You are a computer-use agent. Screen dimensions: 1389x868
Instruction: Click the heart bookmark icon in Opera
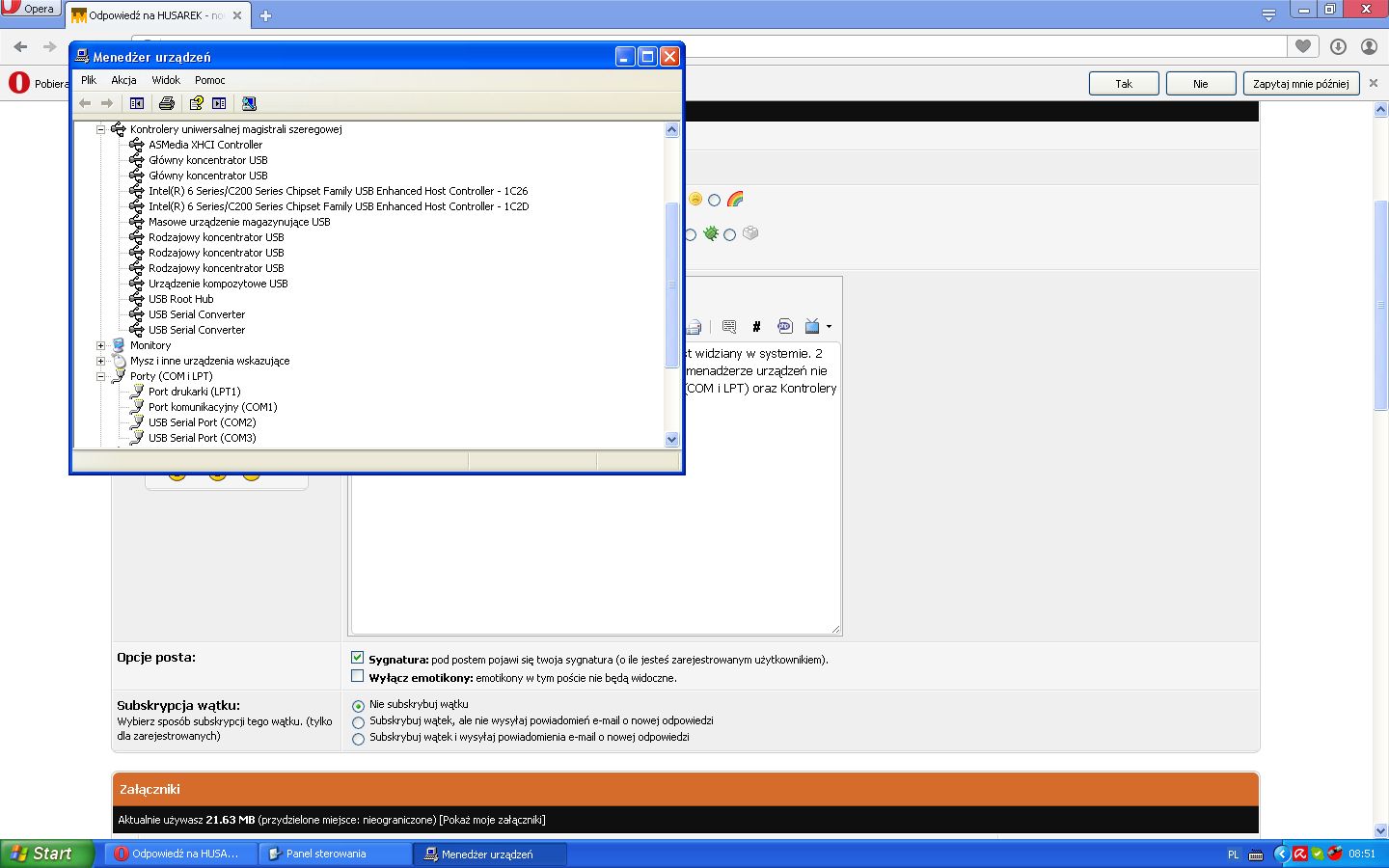click(1303, 46)
